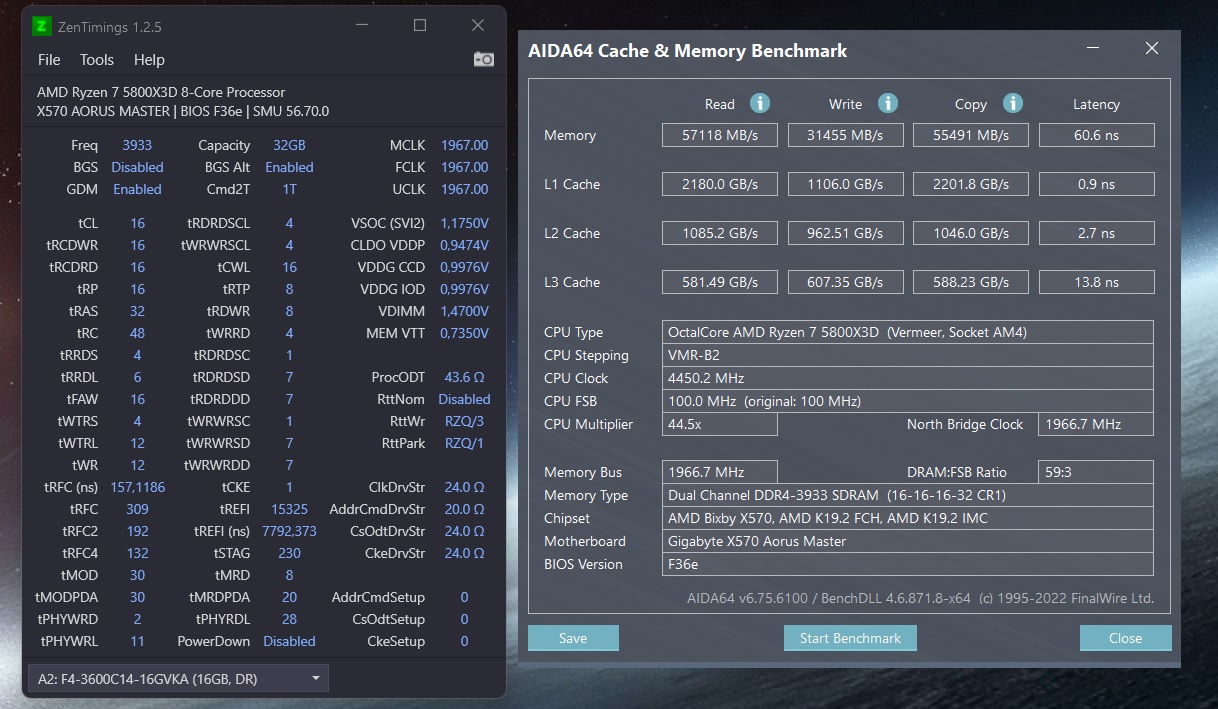This screenshot has height=709, width=1218.
Task: Click the DRAM:FSB Ratio 59:3 field
Action: pos(1096,472)
